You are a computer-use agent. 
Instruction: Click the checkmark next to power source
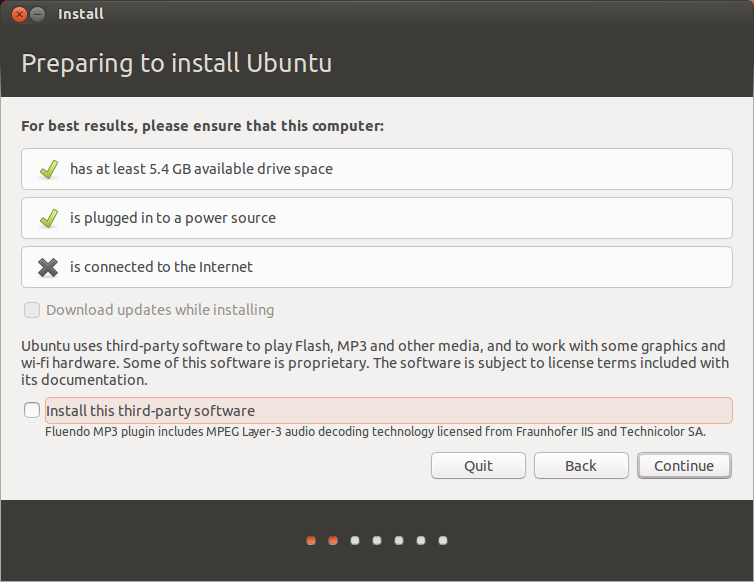point(48,218)
